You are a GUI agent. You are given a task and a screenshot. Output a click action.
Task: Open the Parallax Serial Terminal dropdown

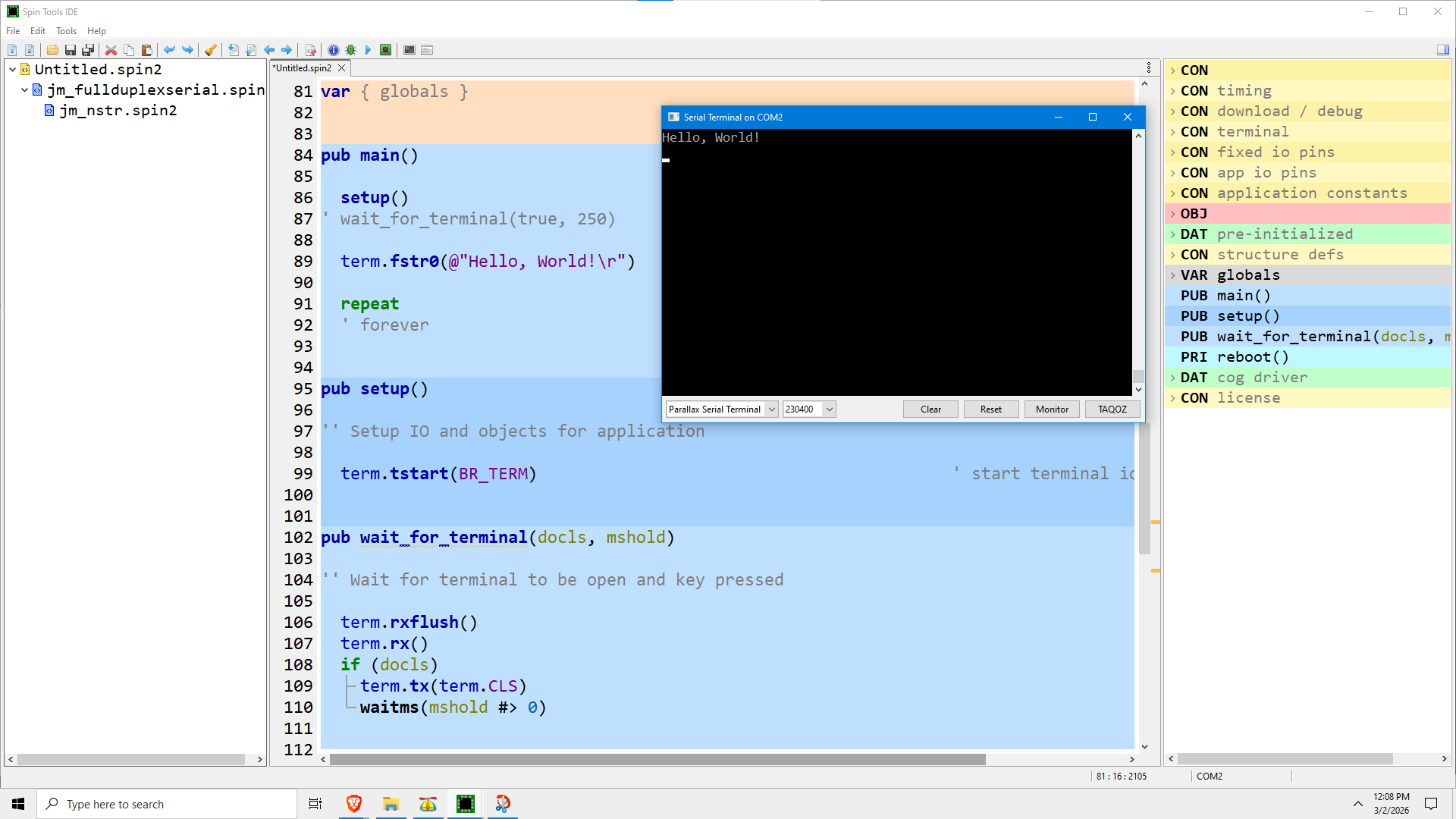point(771,409)
